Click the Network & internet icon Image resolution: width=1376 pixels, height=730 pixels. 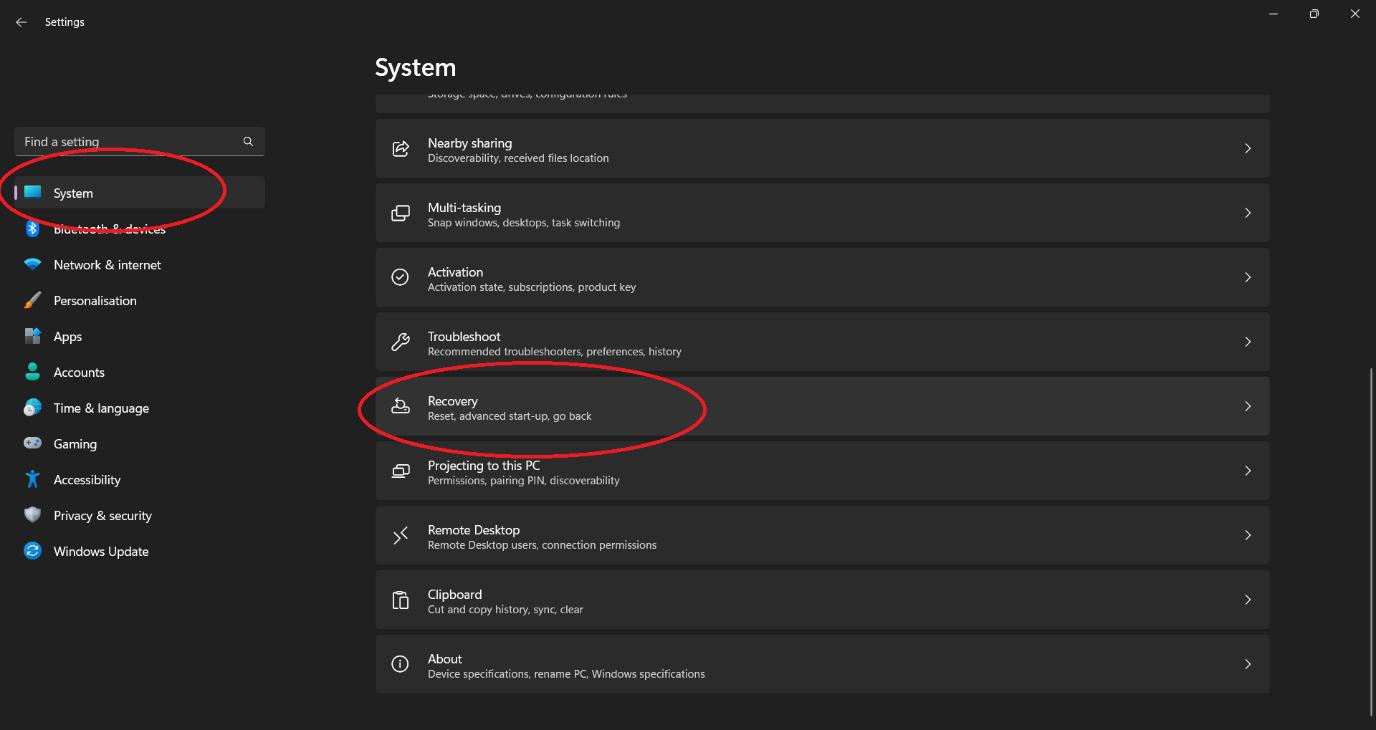(x=31, y=264)
